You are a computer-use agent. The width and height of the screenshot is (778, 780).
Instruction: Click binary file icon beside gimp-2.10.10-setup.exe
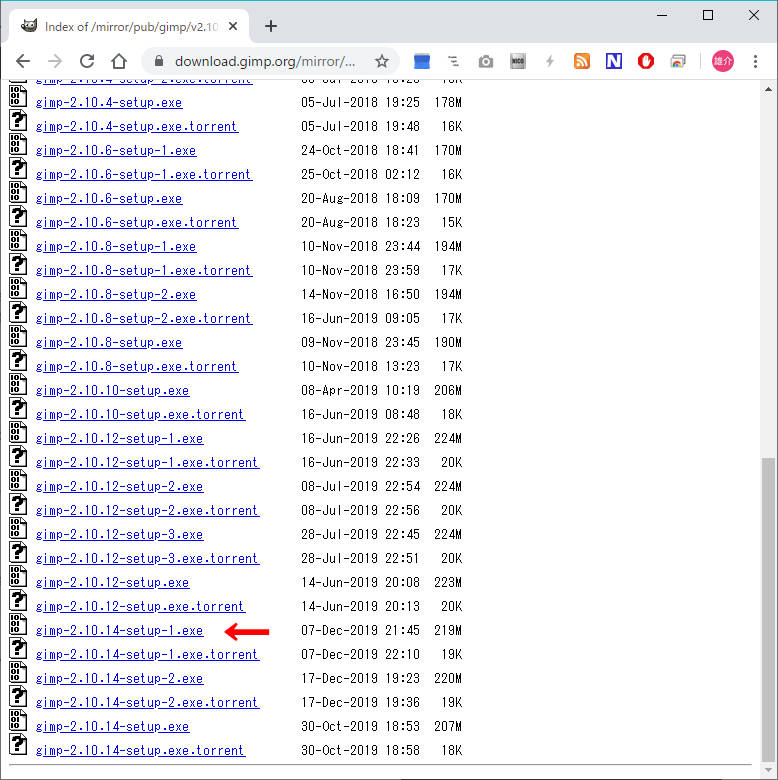(18, 384)
